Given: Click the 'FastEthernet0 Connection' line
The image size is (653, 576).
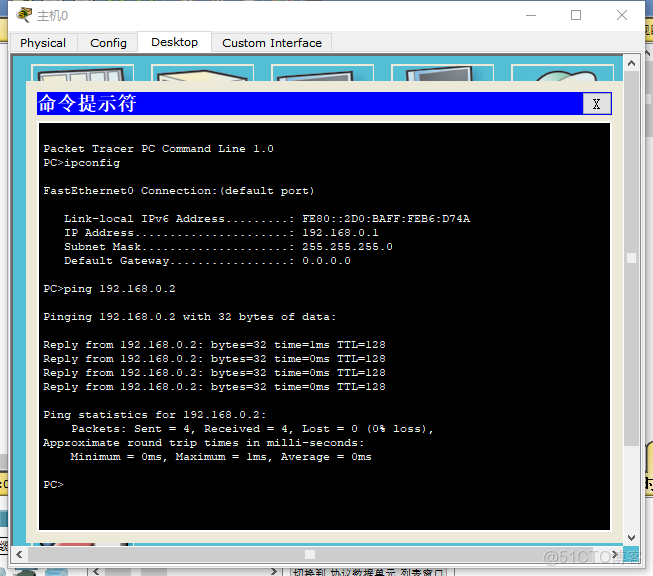Looking at the screenshot, I should click(179, 191).
